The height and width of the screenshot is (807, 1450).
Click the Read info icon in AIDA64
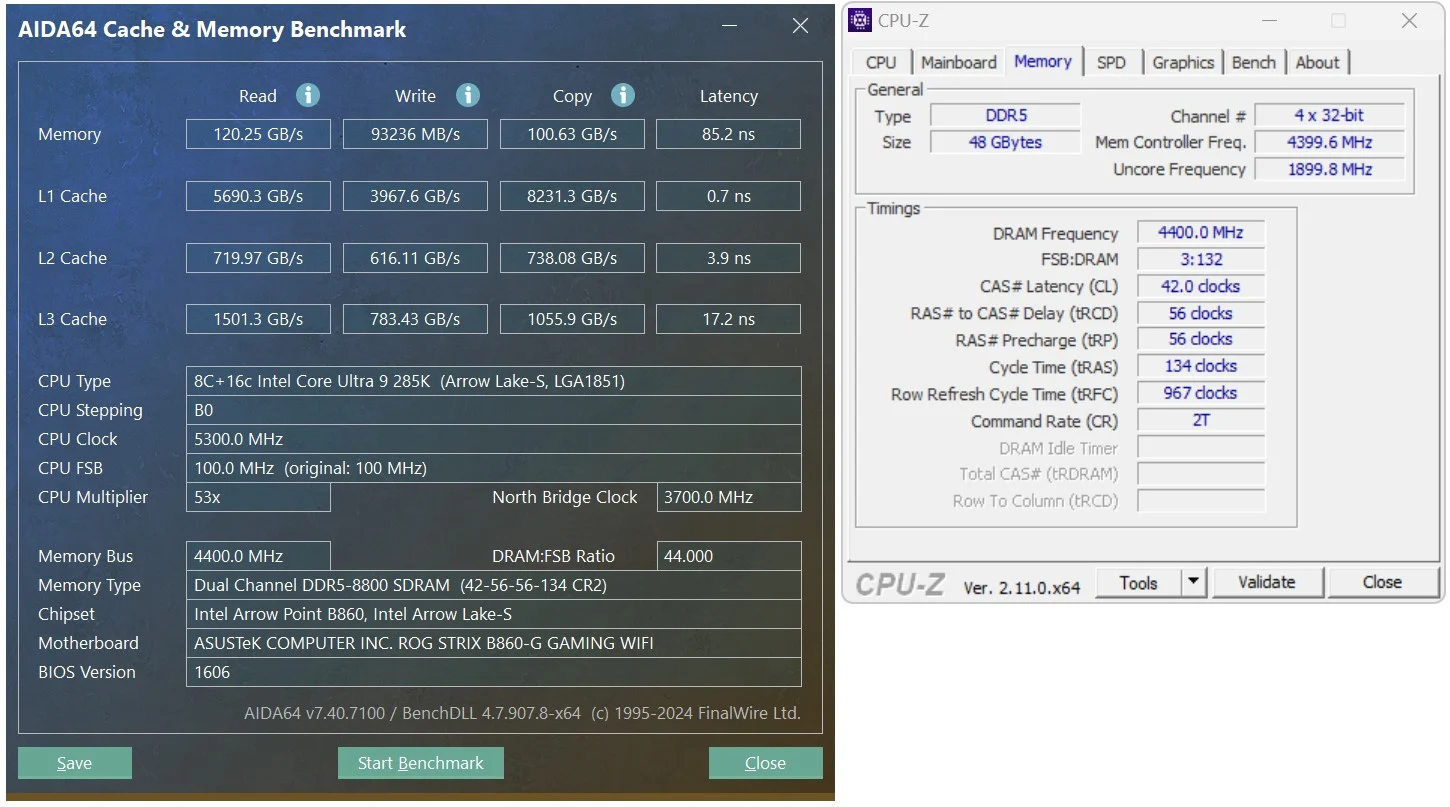tap(308, 95)
